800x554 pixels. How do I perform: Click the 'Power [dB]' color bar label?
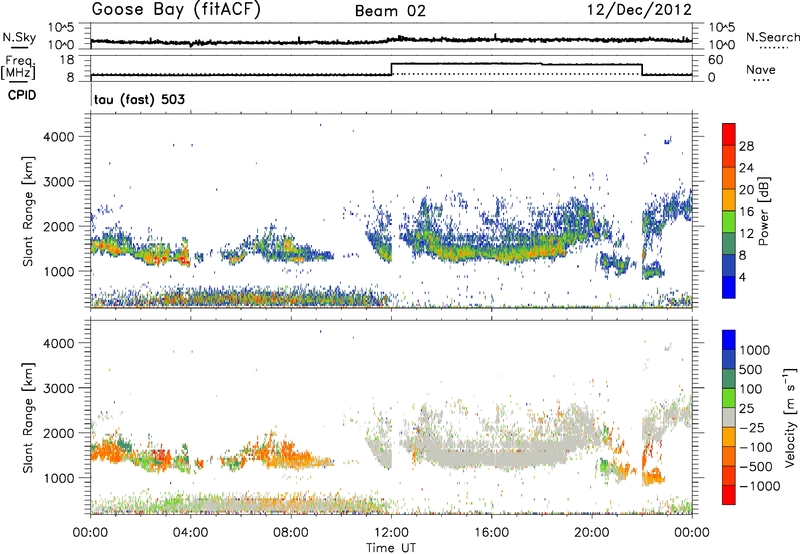(x=764, y=211)
